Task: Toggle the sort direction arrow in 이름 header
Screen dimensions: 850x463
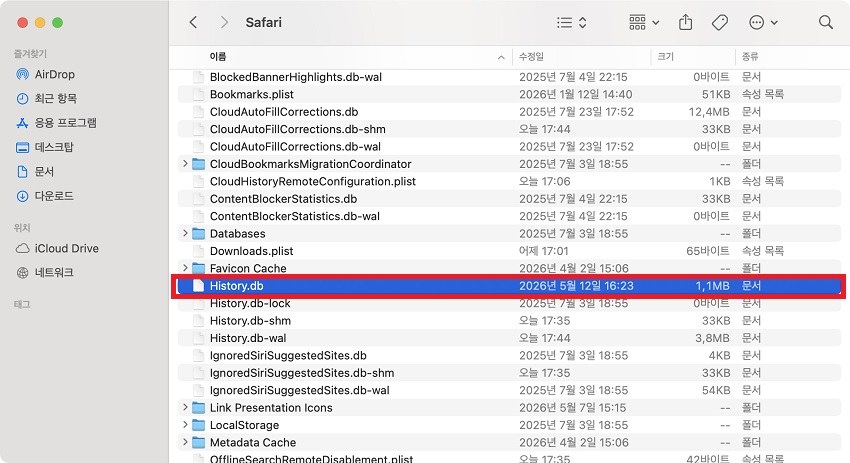Action: (501, 57)
